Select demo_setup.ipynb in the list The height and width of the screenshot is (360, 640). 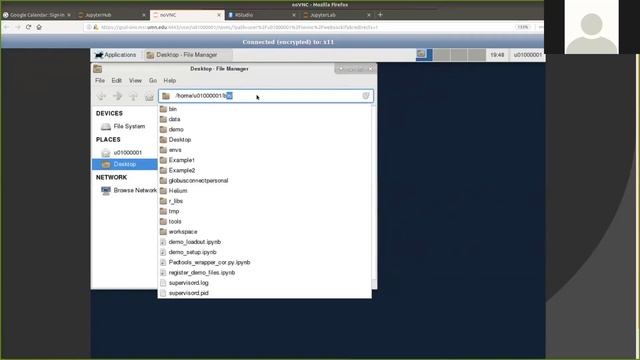pos(264,252)
